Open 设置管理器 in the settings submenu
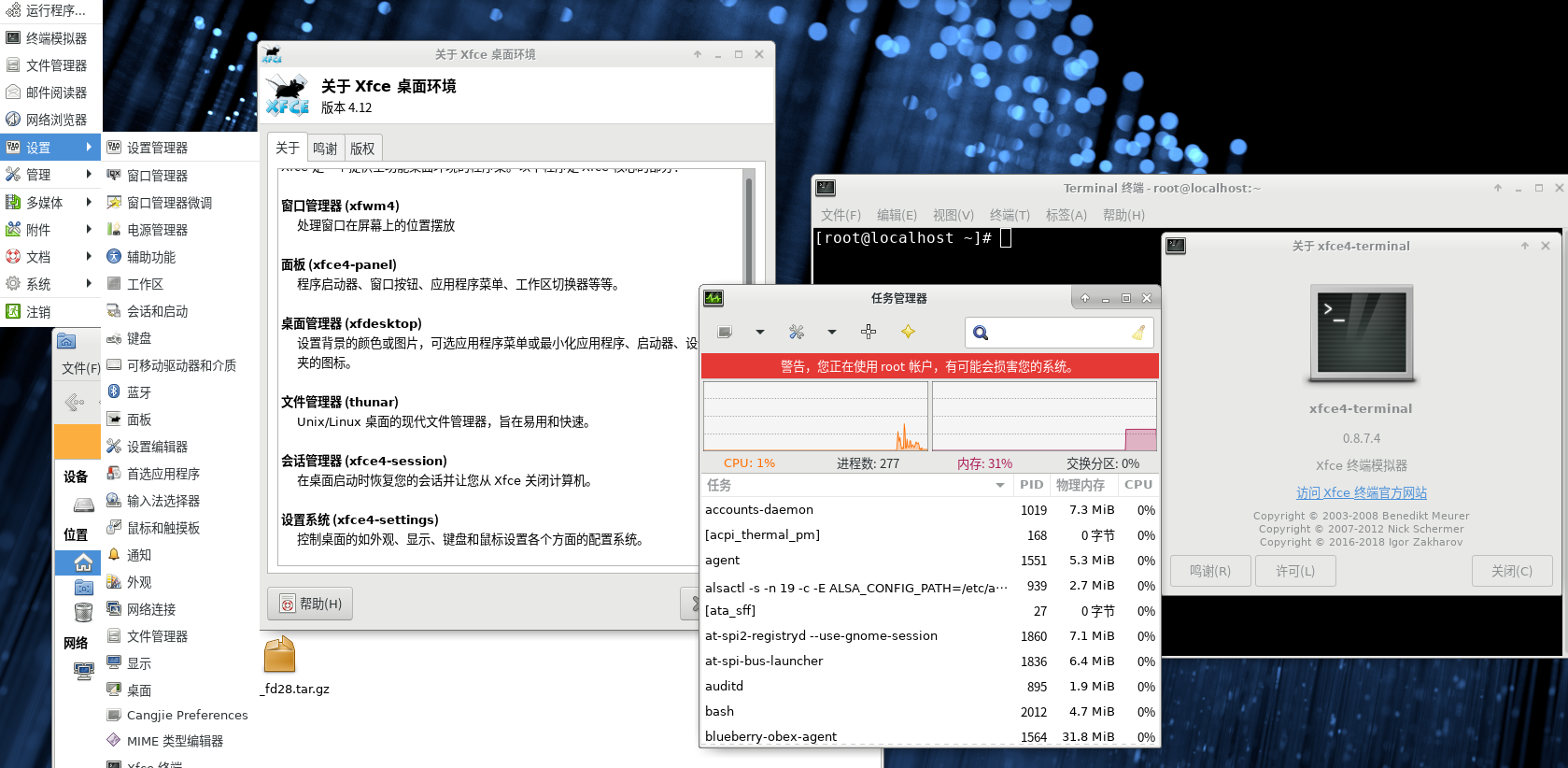Viewport: 1568px width, 768px height. click(179, 148)
